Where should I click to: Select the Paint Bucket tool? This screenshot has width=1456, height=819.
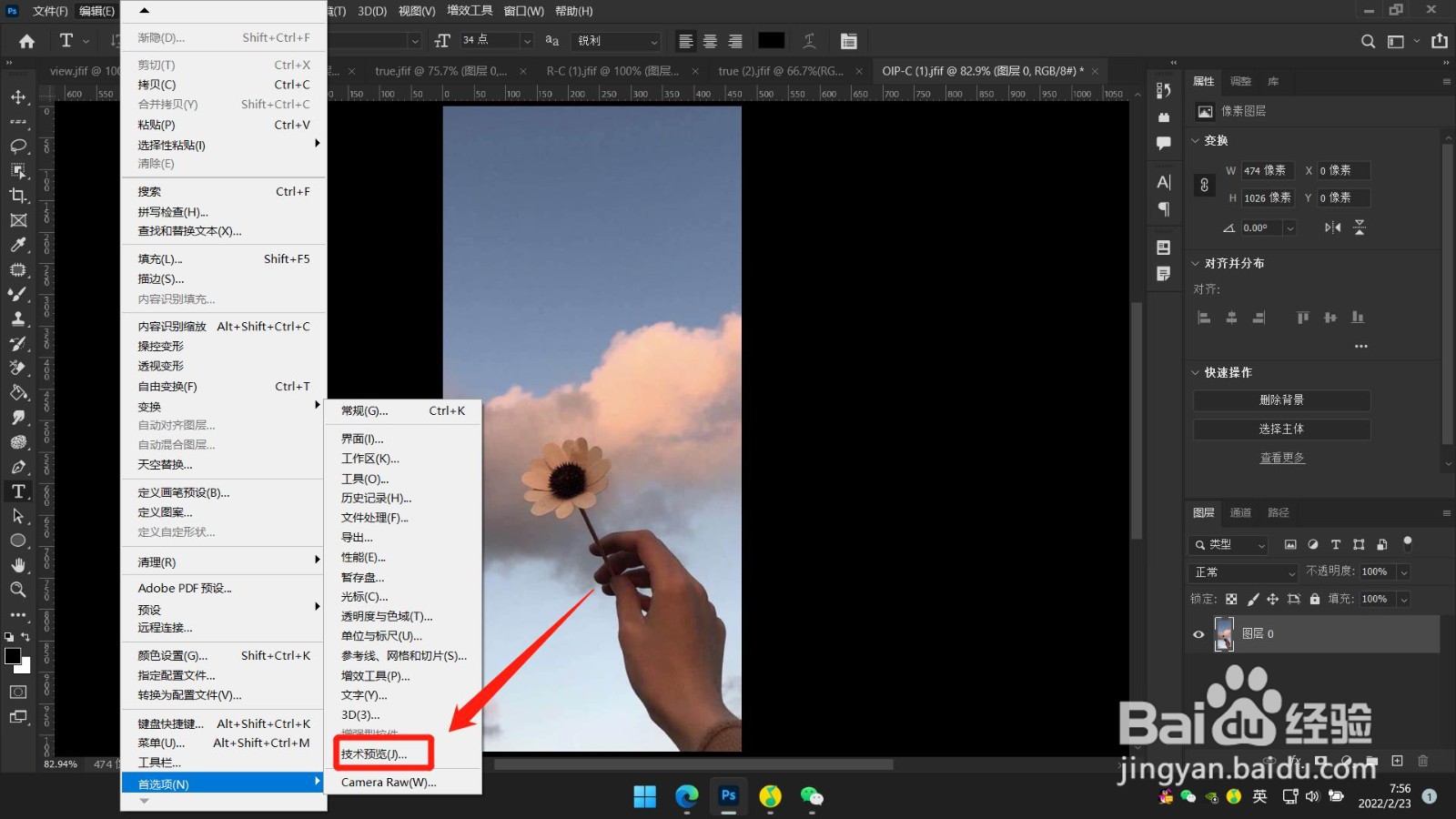[x=18, y=393]
